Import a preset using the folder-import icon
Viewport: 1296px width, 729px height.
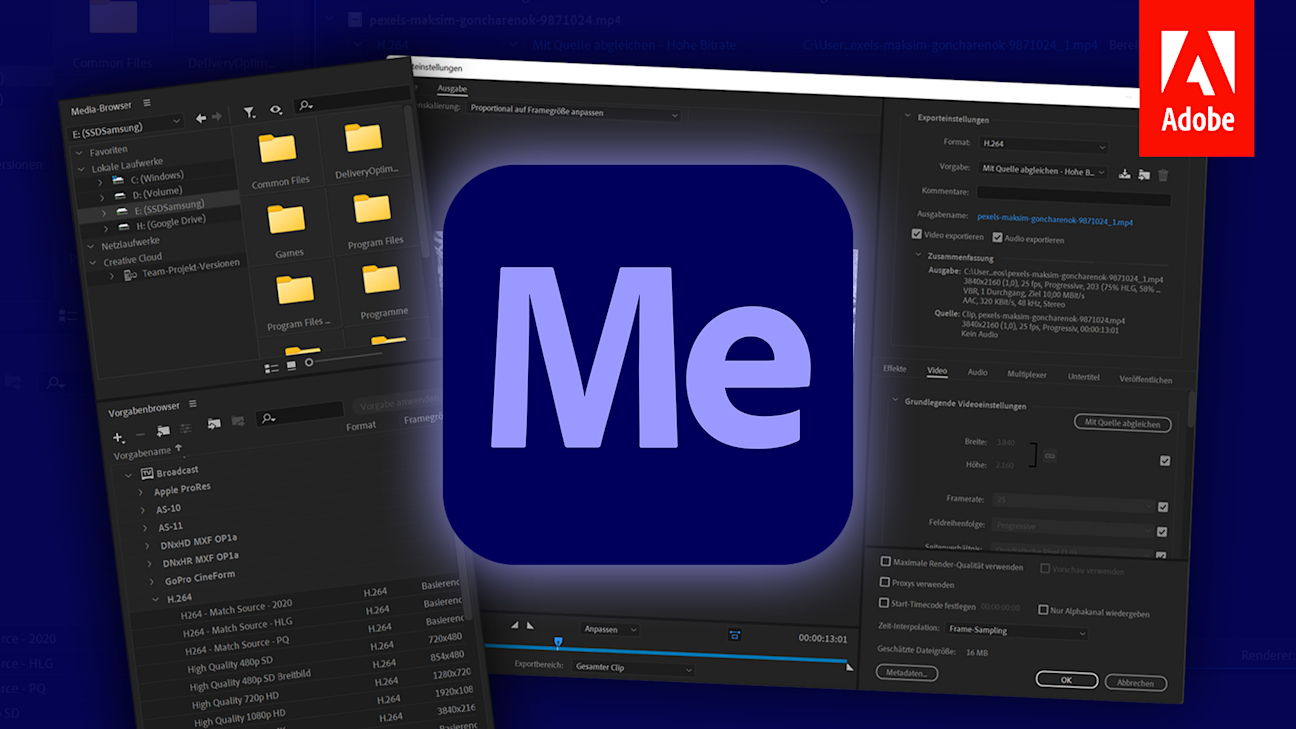coord(1144,173)
